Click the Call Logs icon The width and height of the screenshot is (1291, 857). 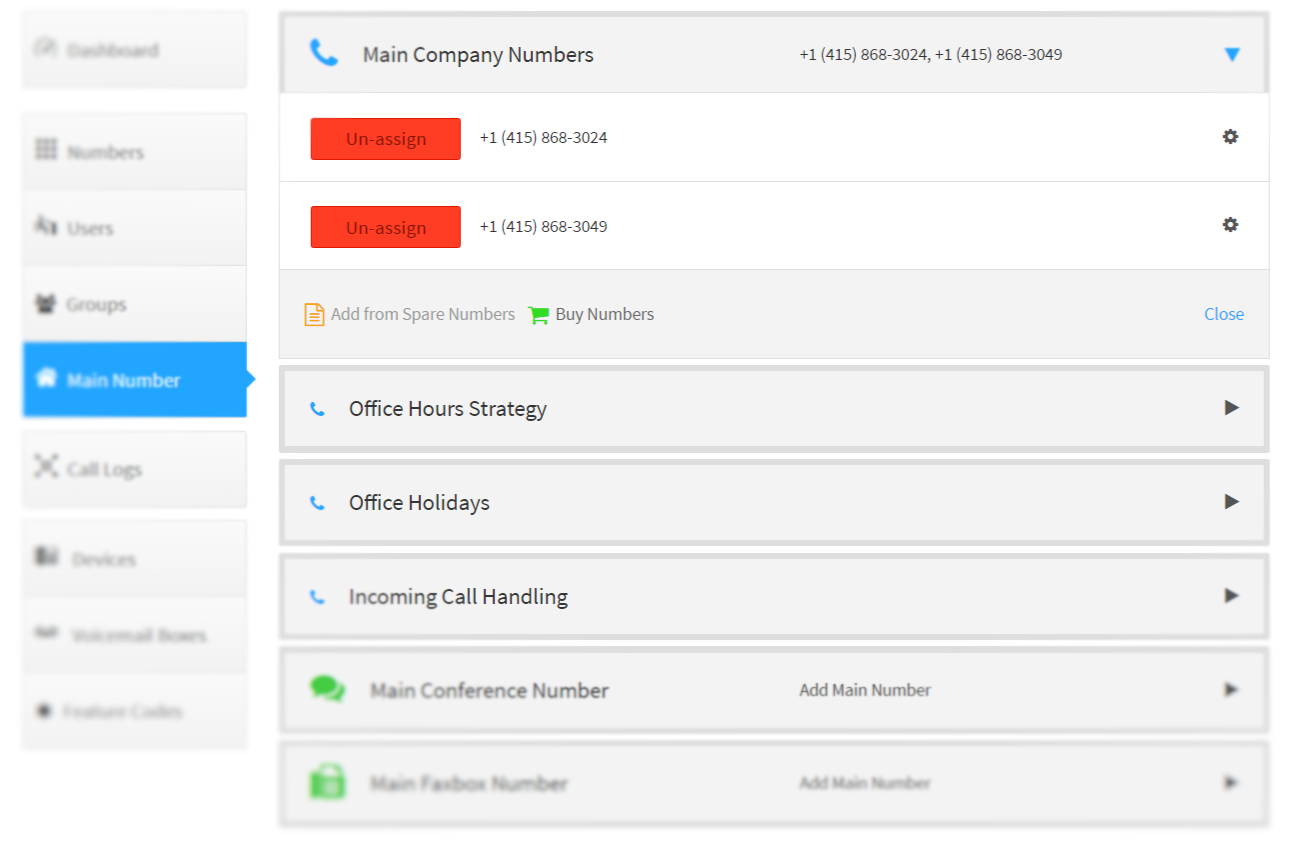point(46,466)
